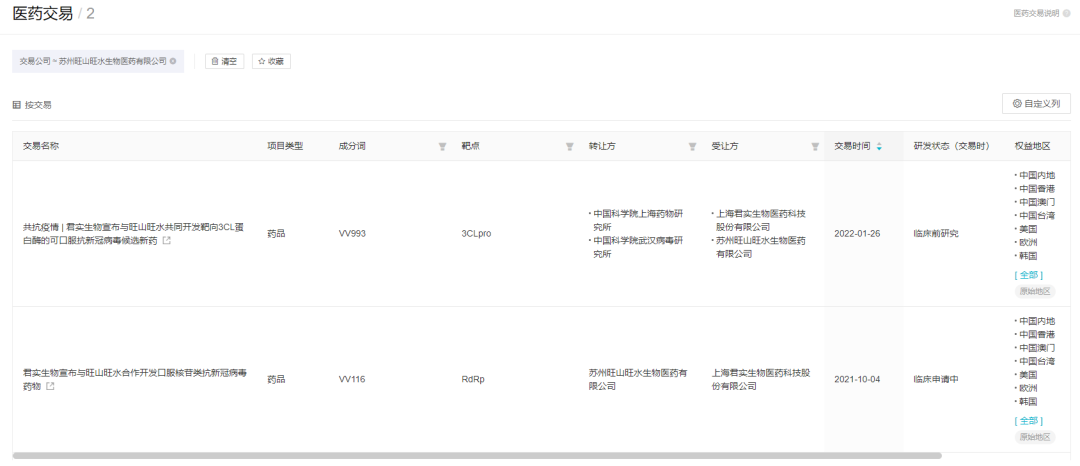Open external link icon for VV116 deal
This screenshot has height=466, width=1080.
pos(50,387)
